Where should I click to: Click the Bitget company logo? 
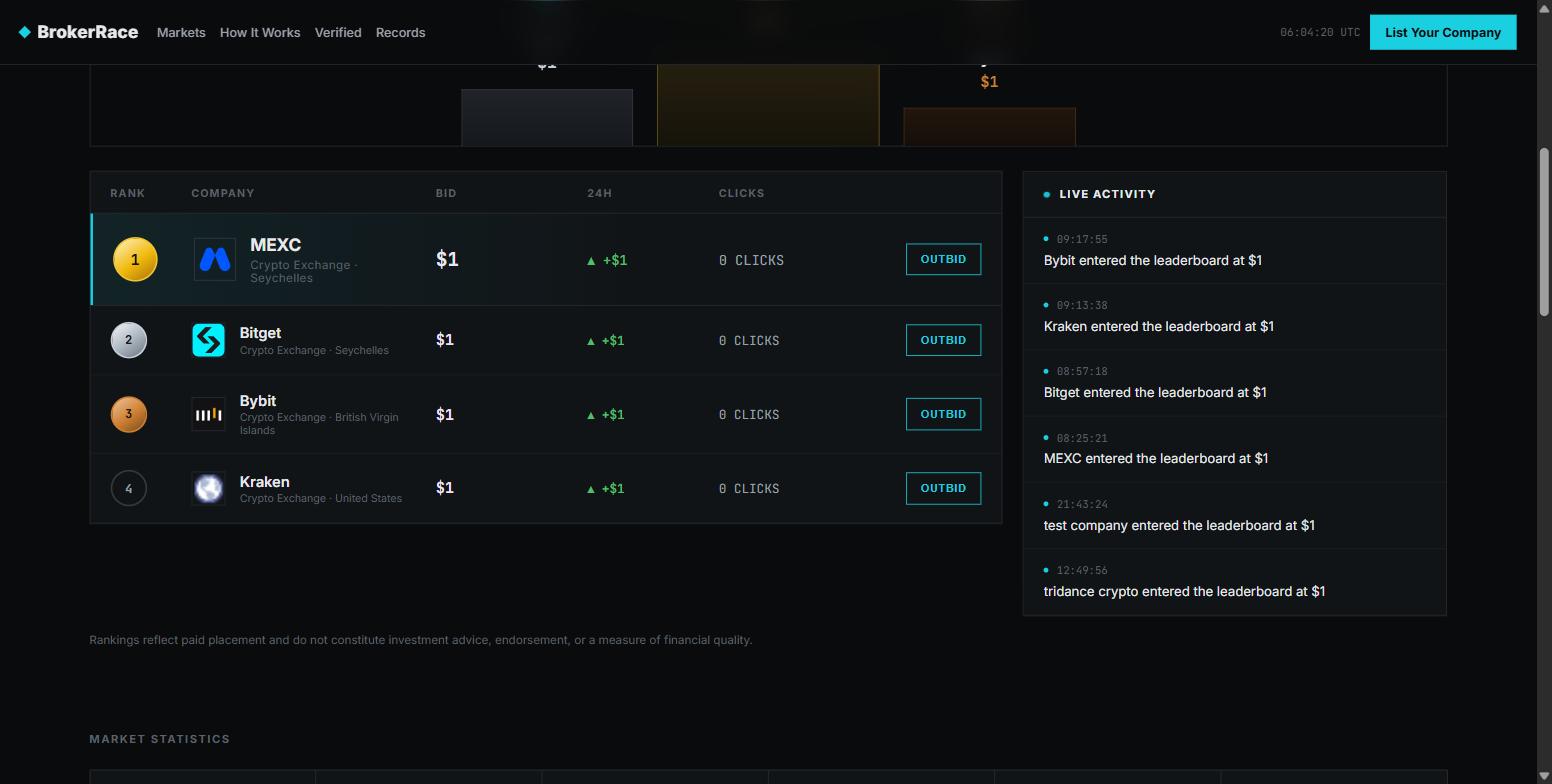pyautogui.click(x=208, y=340)
